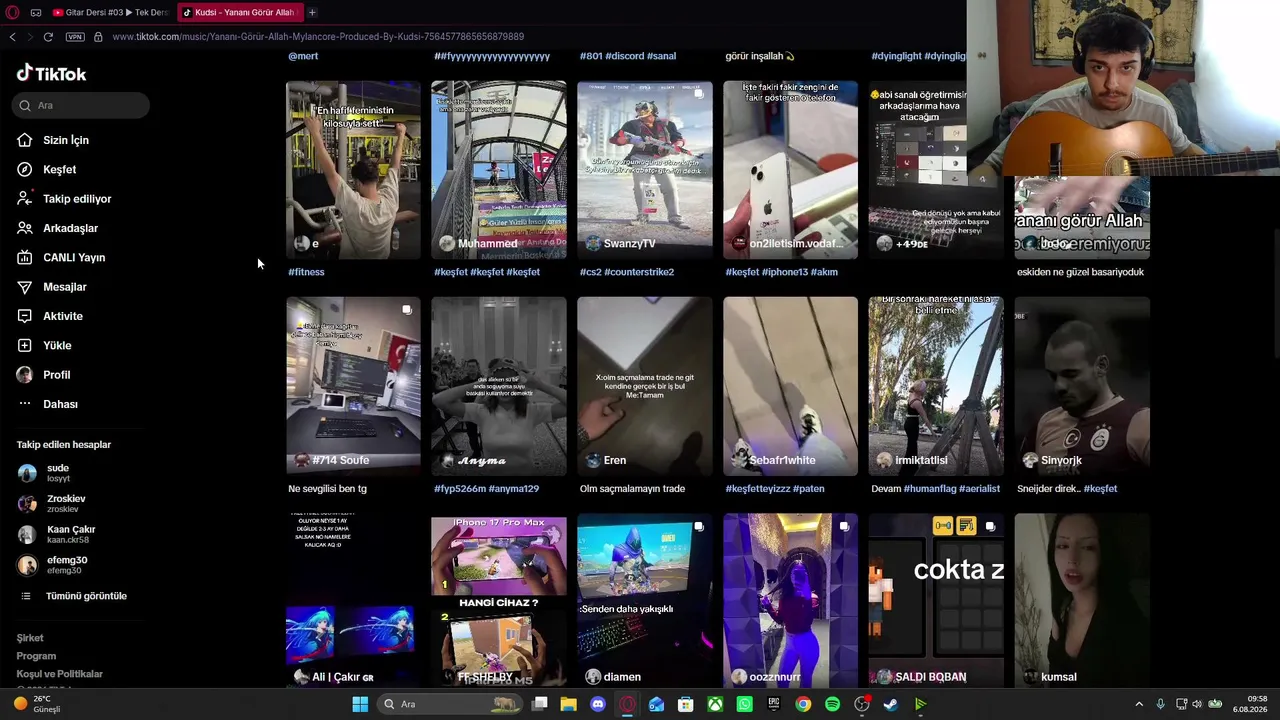
Task: Open the Eren trade video thumbnail
Action: [x=645, y=386]
